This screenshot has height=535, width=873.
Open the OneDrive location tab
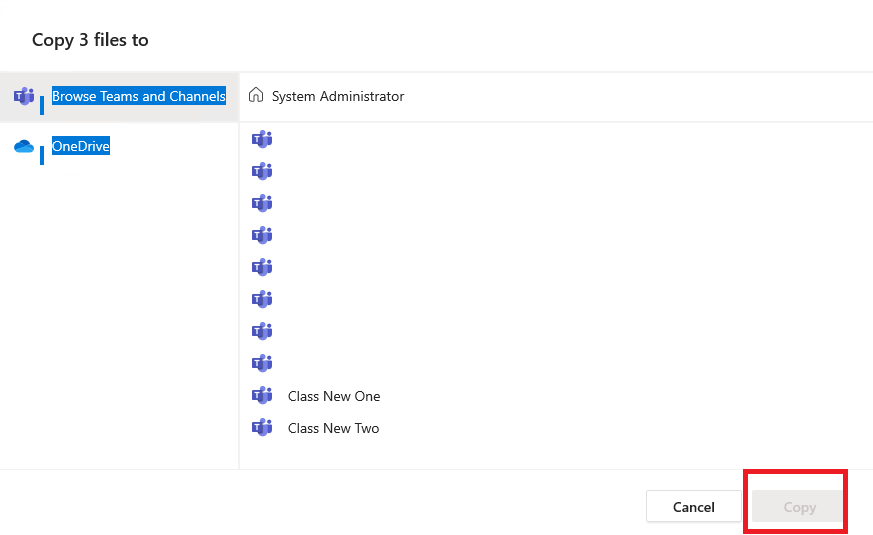[x=119, y=147]
